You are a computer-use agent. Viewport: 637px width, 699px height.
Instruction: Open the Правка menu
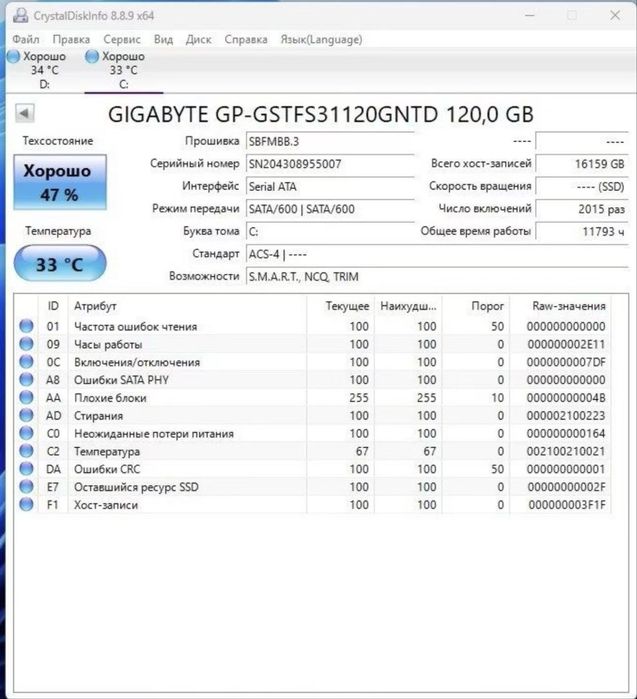[71, 39]
